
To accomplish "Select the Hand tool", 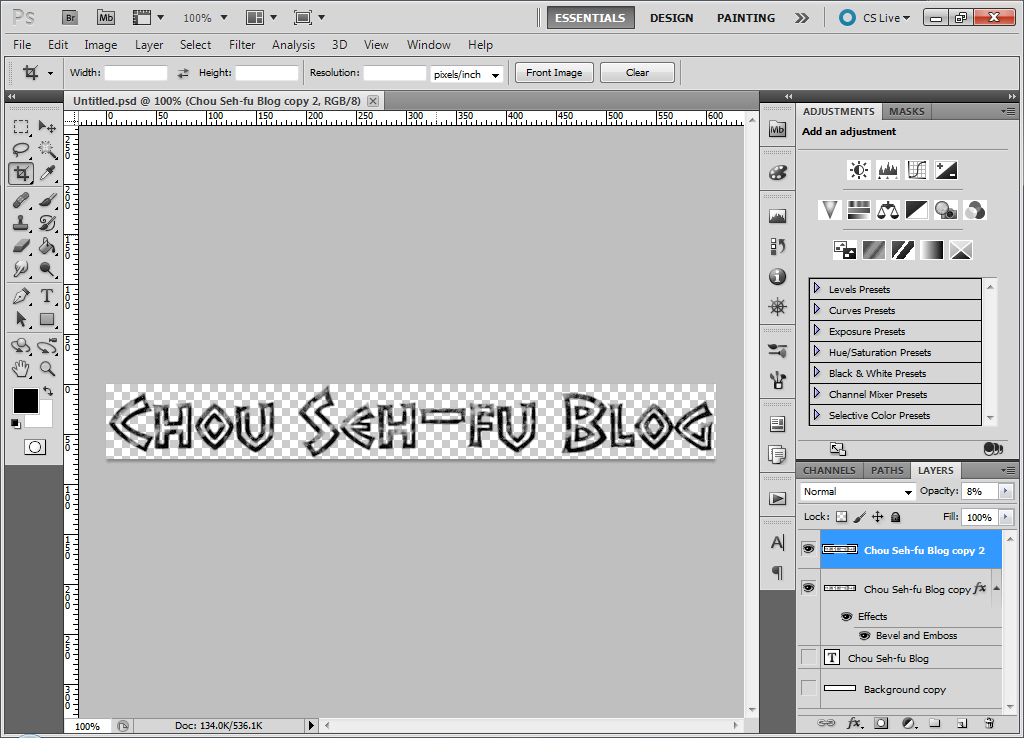I will tap(21, 369).
